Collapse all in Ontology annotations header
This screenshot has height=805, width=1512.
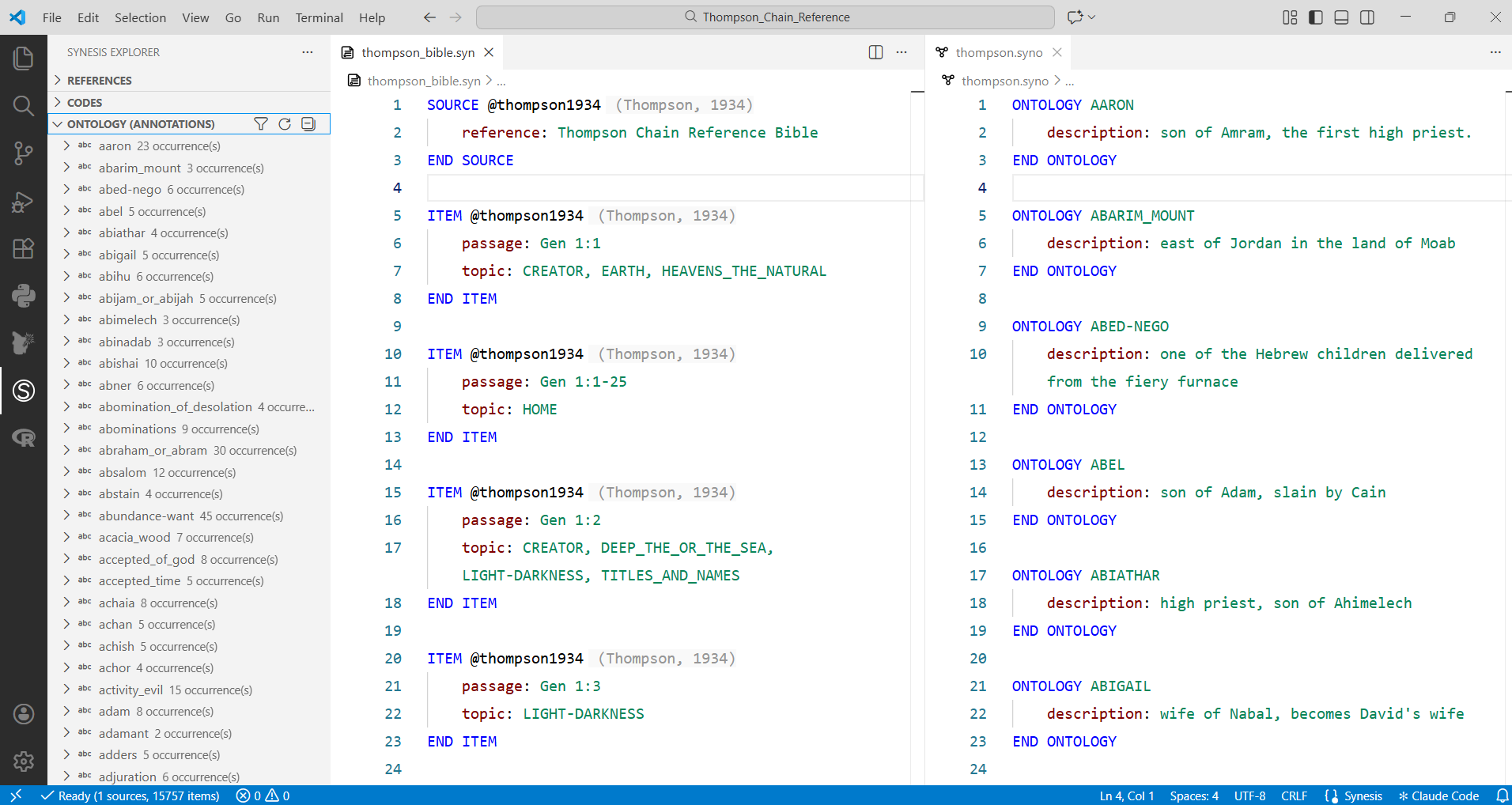(x=308, y=124)
